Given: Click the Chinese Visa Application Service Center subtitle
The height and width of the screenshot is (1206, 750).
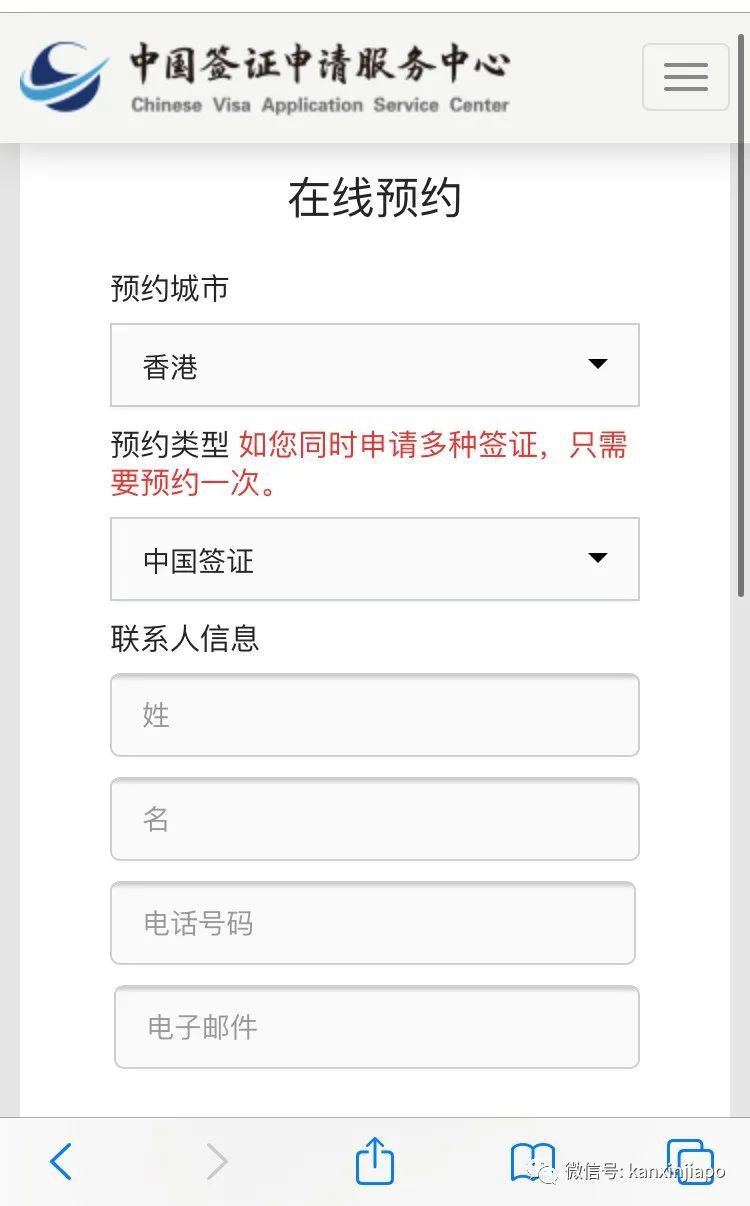Looking at the screenshot, I should [320, 105].
